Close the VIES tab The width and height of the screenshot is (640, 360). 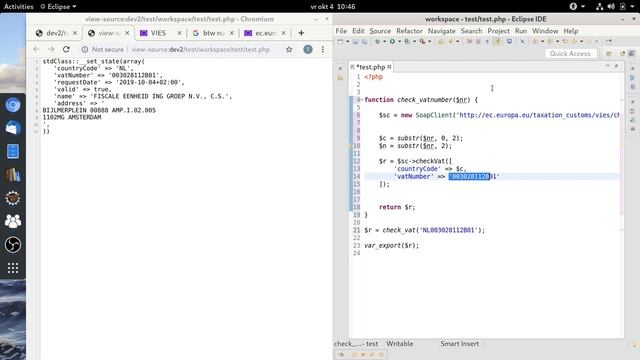click(x=179, y=33)
